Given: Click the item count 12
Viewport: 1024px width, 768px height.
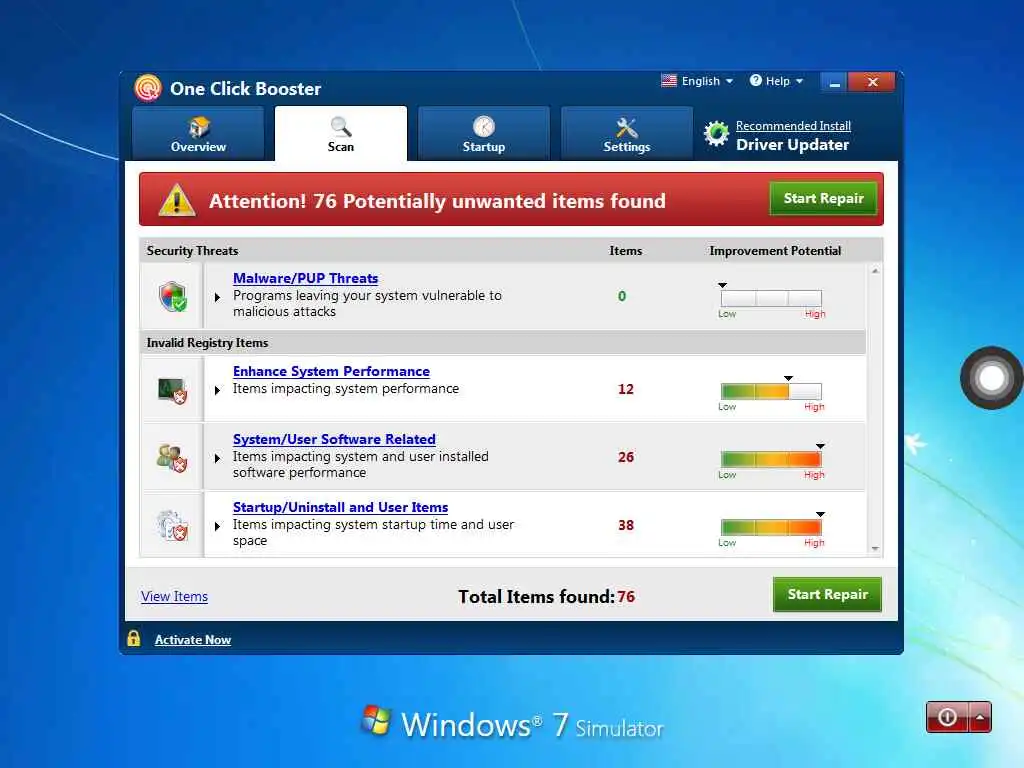Looking at the screenshot, I should coord(626,389).
